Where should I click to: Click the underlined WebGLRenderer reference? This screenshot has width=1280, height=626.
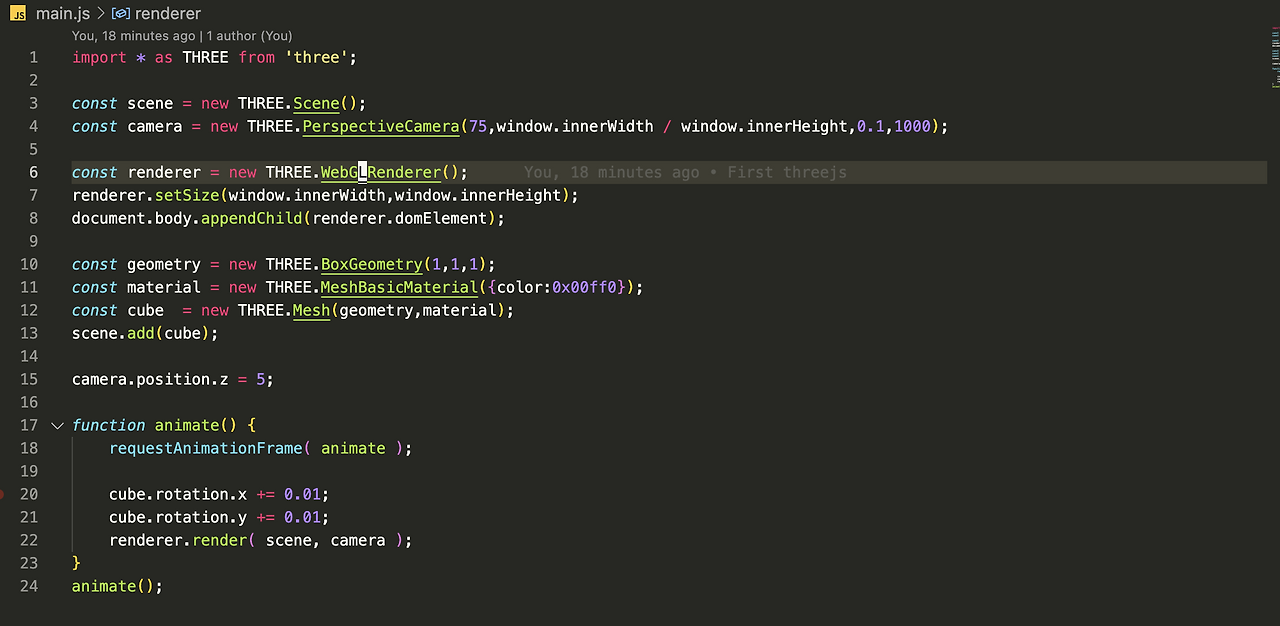pos(381,172)
